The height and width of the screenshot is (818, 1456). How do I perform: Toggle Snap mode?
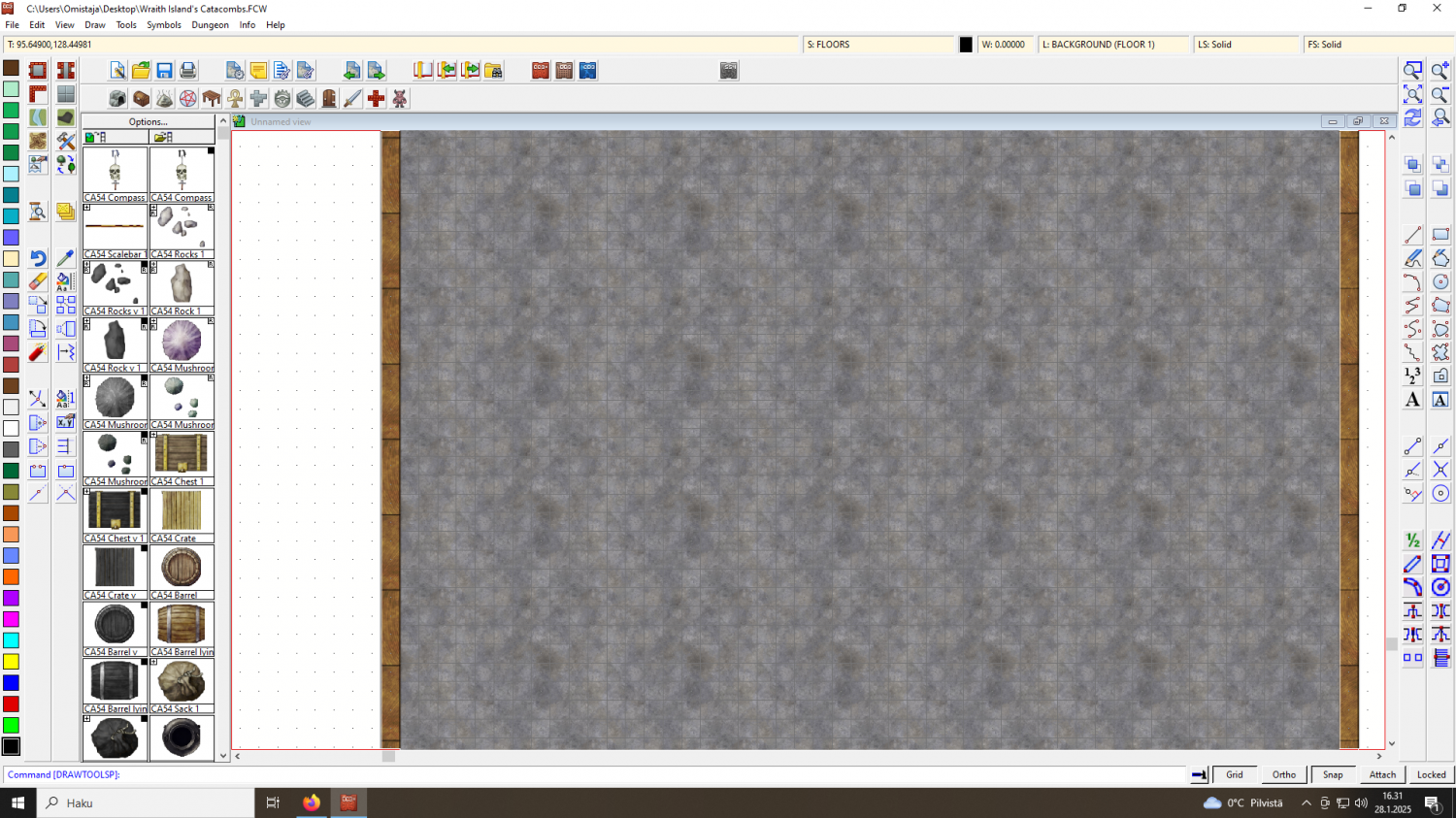pyautogui.click(x=1334, y=774)
